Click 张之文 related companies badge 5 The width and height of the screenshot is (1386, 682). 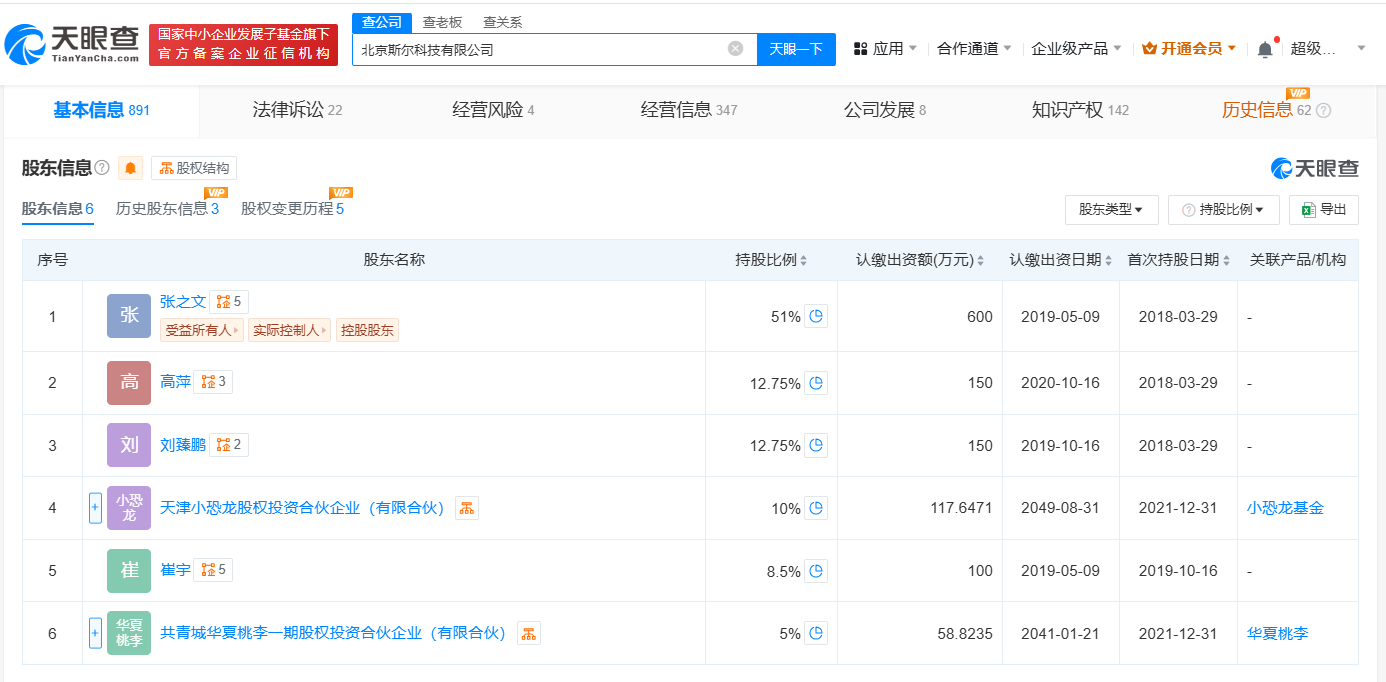228,301
